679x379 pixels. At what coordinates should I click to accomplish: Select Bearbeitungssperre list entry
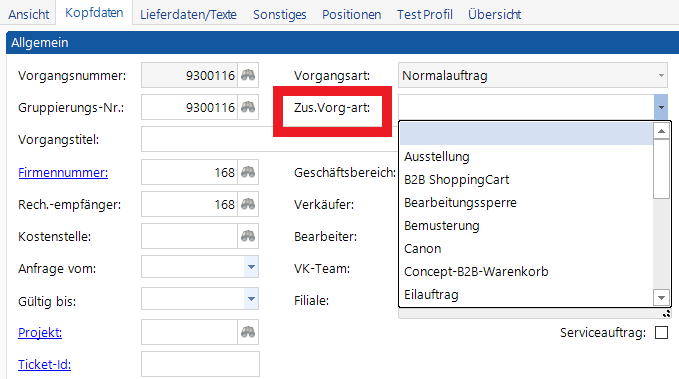point(526,202)
